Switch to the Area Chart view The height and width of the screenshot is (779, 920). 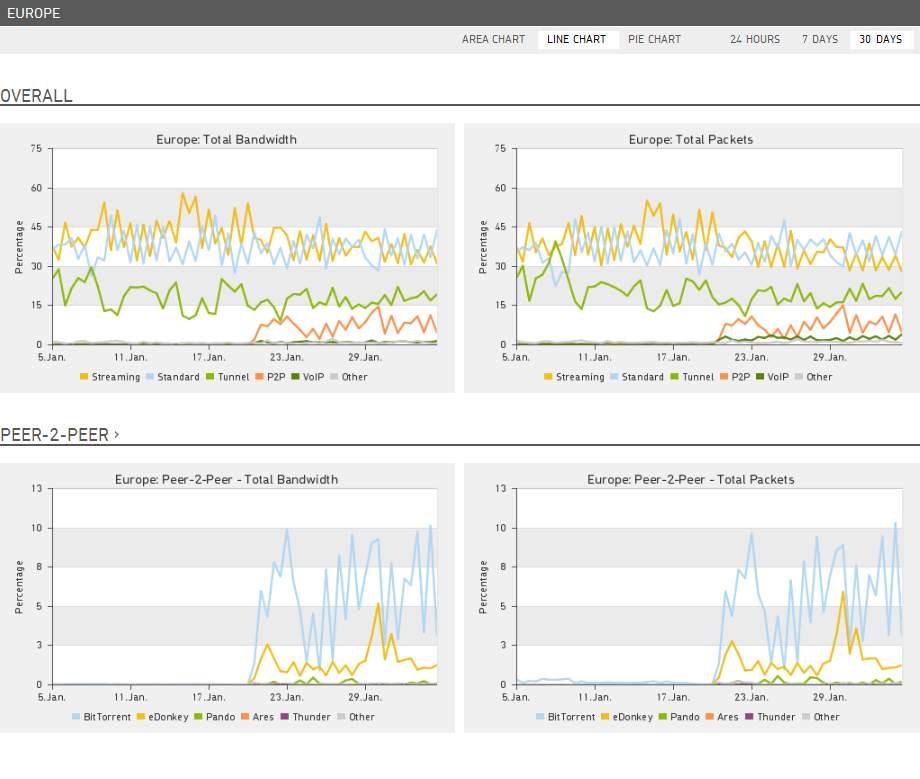click(x=493, y=39)
